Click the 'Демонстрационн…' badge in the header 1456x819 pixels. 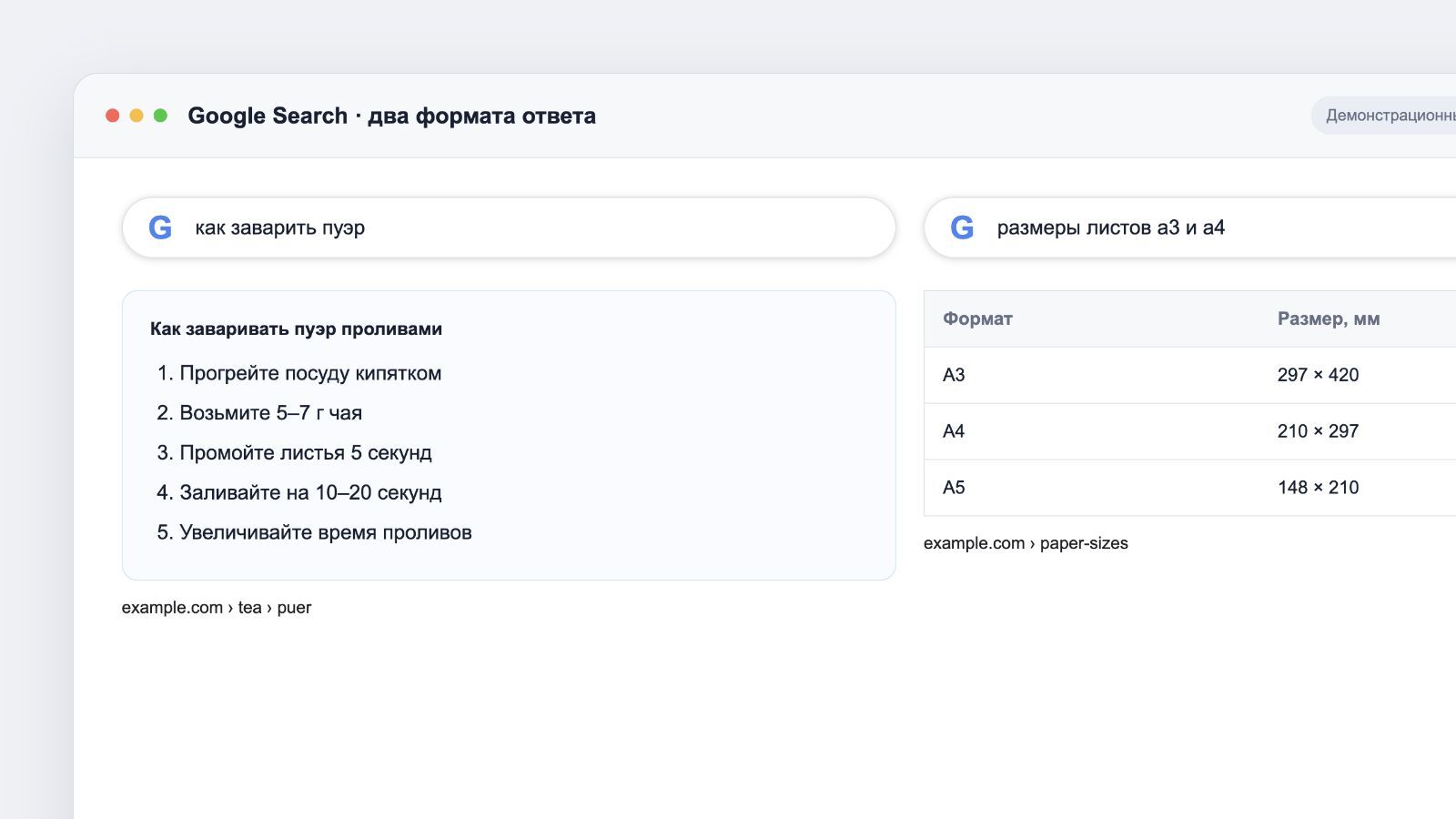(x=1384, y=116)
